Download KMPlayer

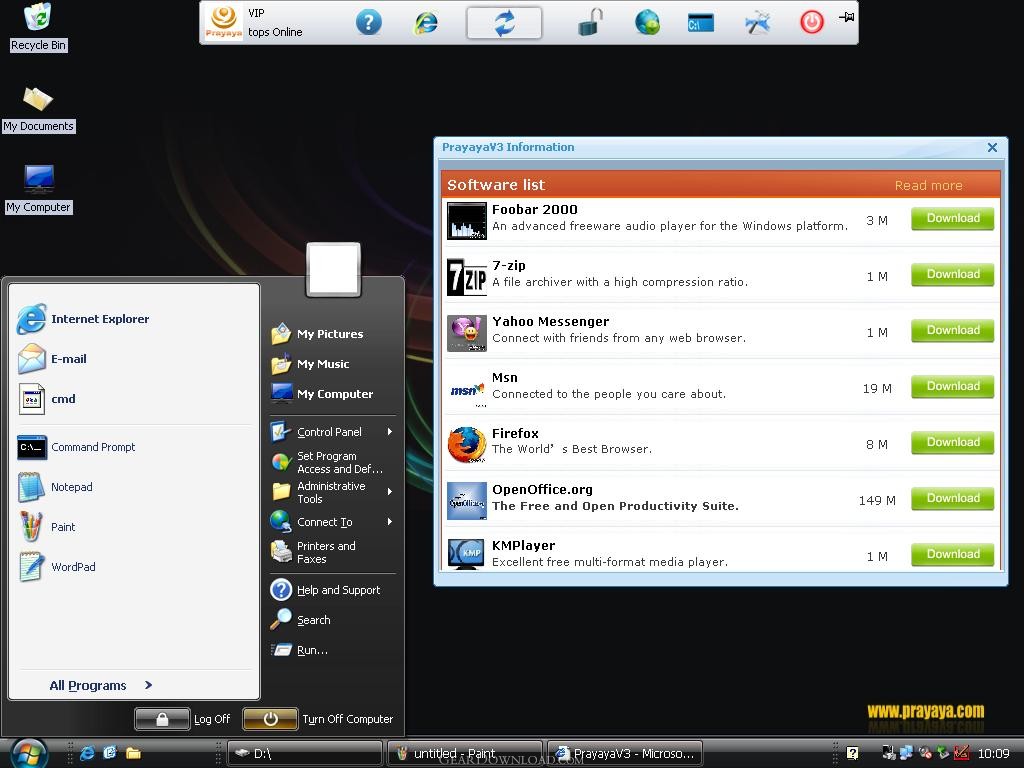pyautogui.click(x=952, y=554)
